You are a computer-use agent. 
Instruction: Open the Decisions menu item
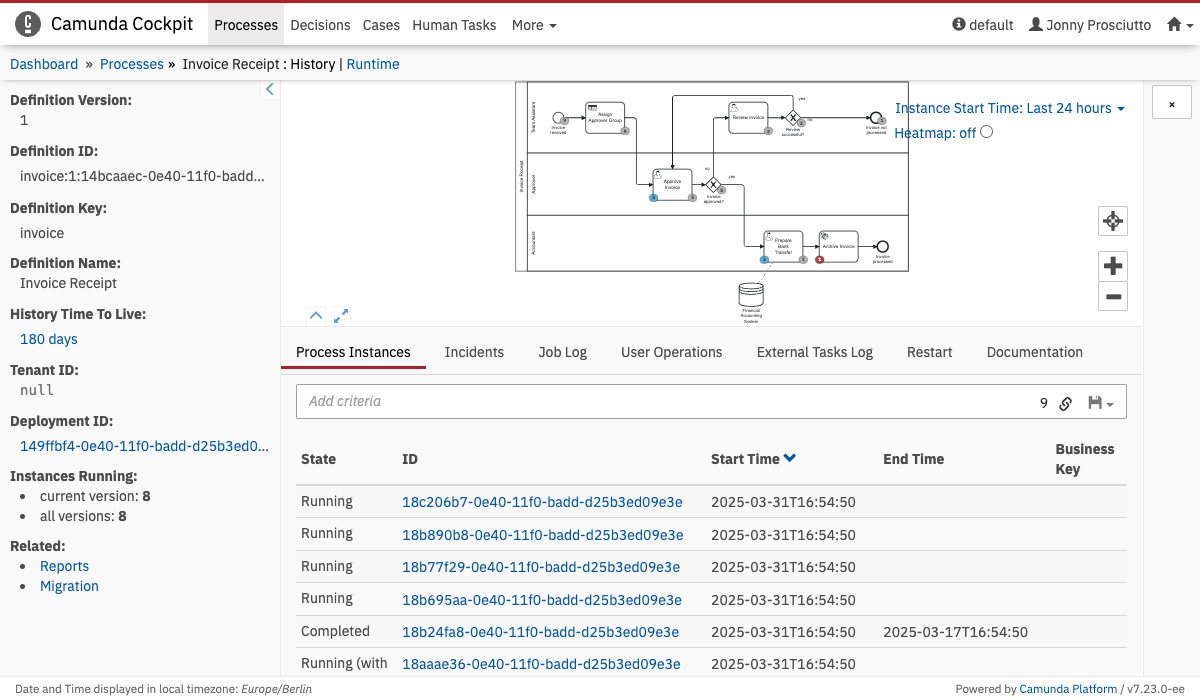tap(320, 25)
